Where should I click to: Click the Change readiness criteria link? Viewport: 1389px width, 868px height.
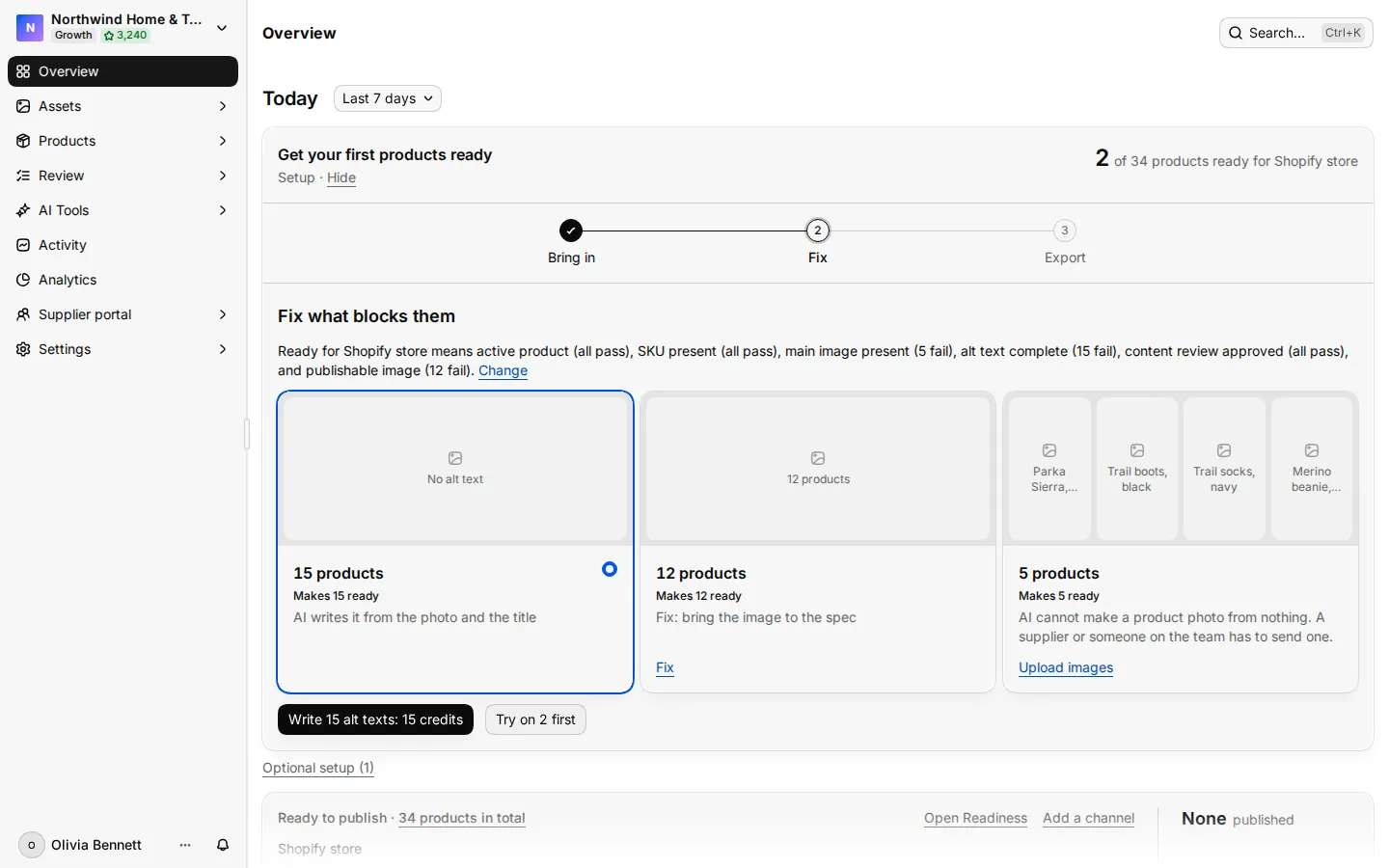(503, 371)
